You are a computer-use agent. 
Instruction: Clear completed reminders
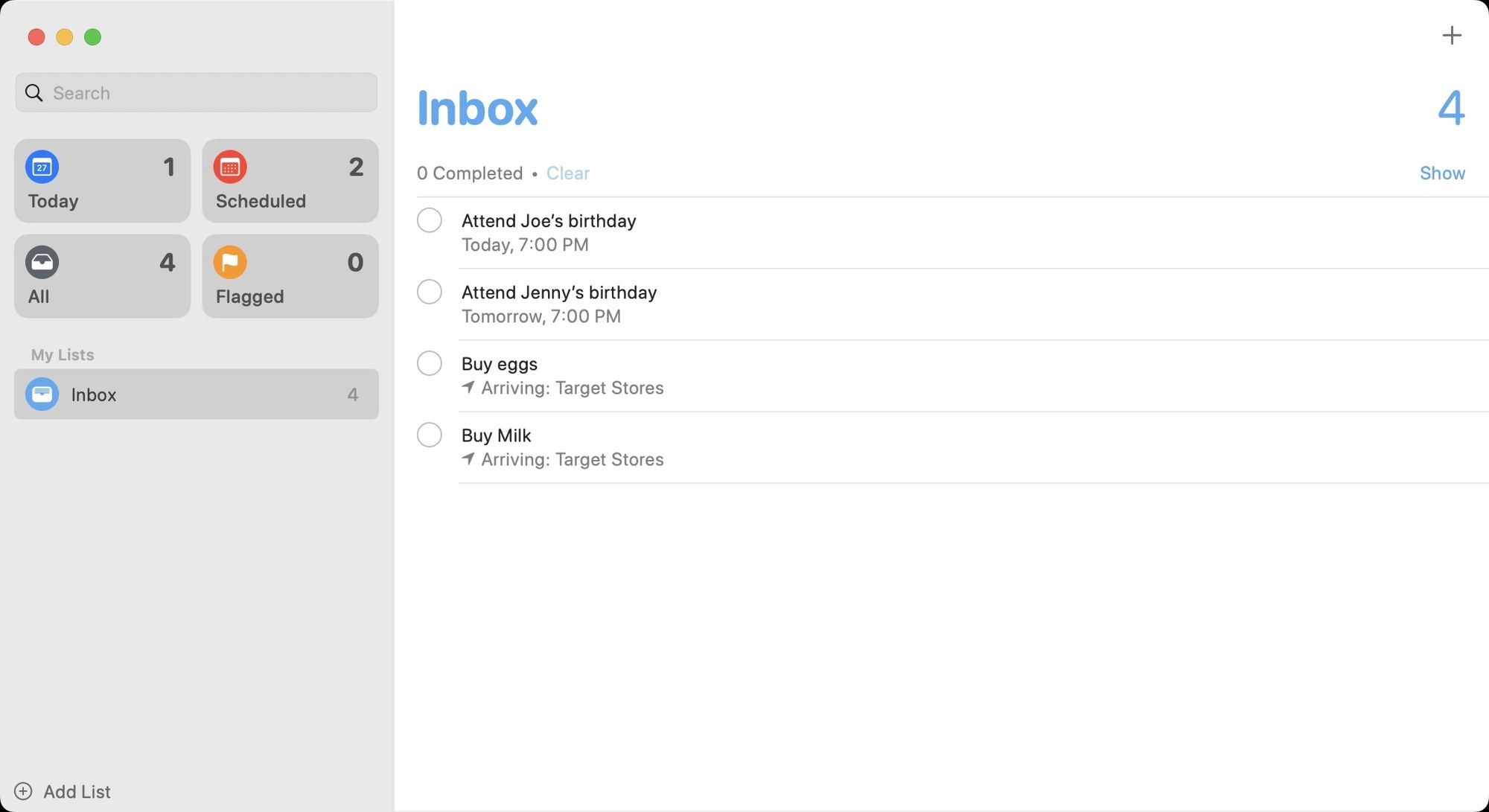(567, 173)
